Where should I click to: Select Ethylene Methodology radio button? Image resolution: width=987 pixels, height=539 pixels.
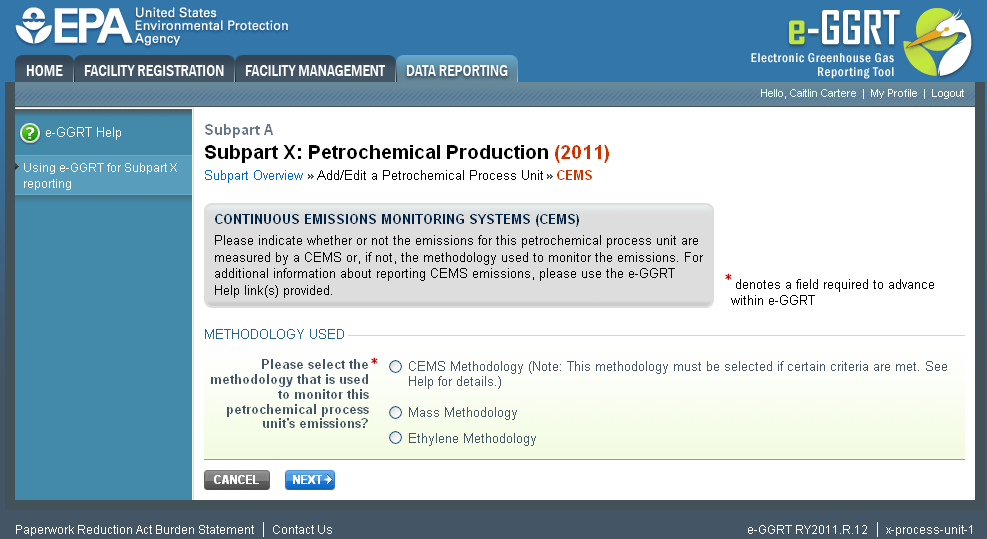[x=395, y=438]
